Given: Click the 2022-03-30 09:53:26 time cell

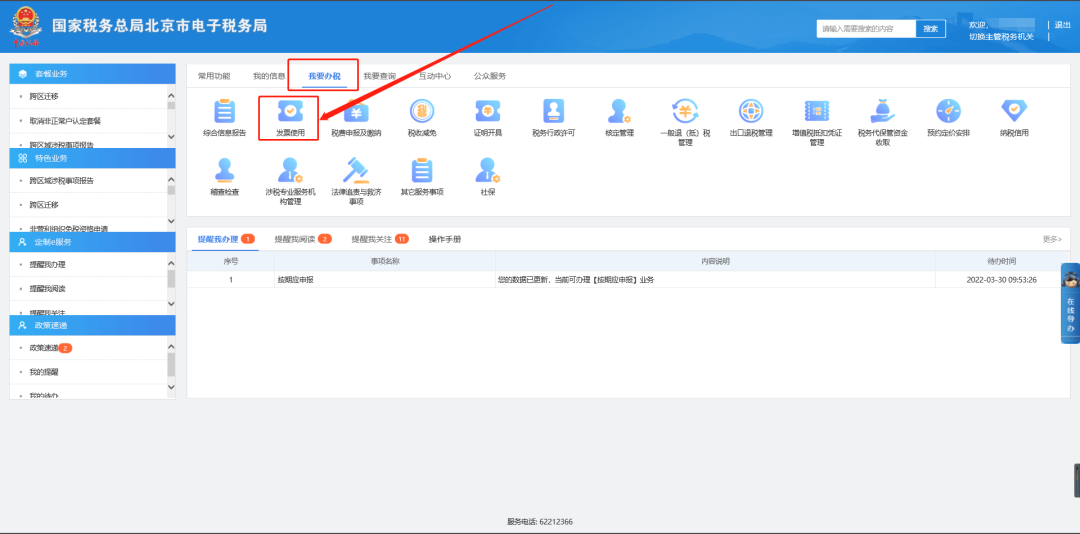Looking at the screenshot, I should pos(1001,280).
